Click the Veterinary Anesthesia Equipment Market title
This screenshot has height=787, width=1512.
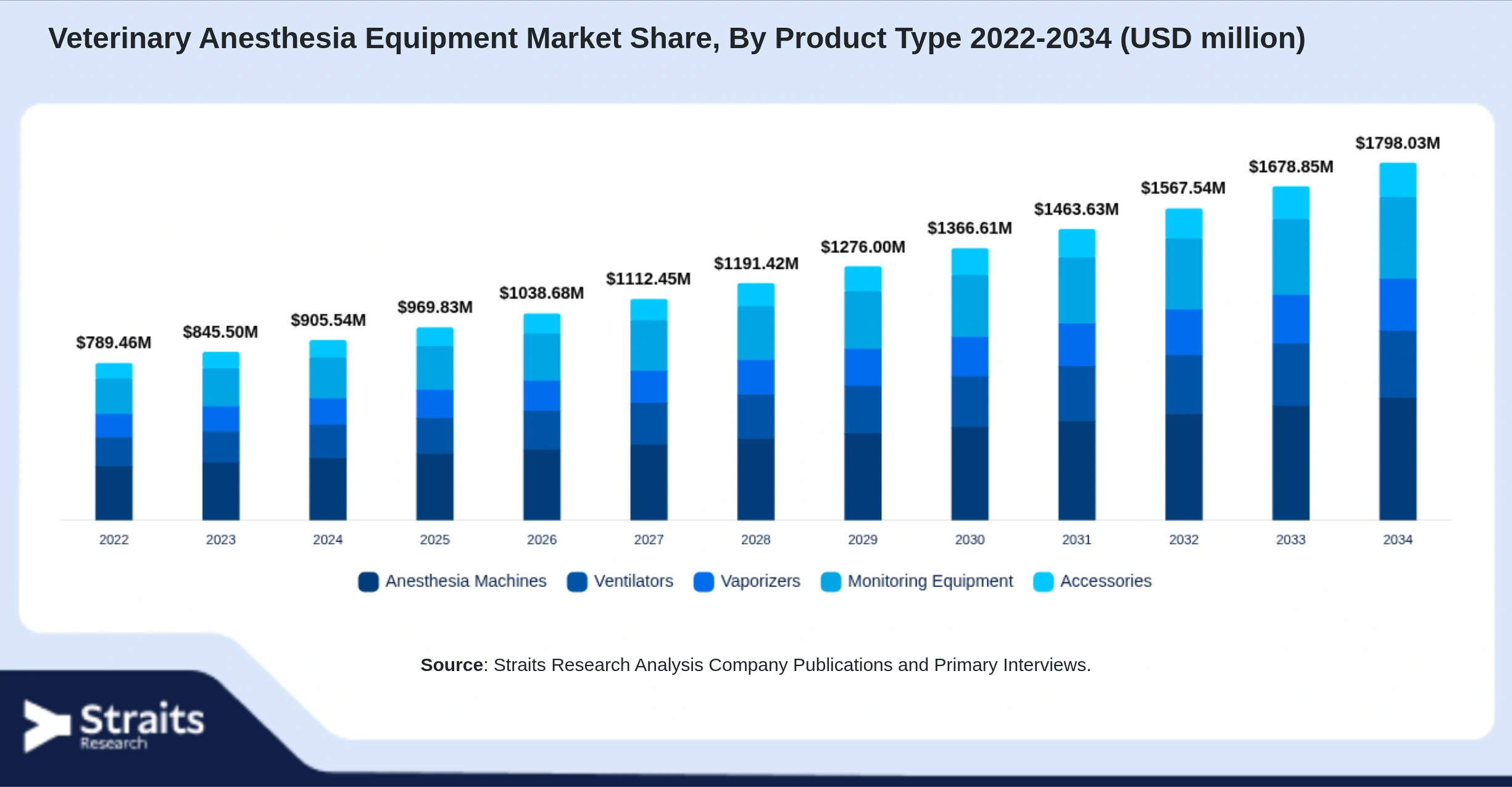[677, 38]
